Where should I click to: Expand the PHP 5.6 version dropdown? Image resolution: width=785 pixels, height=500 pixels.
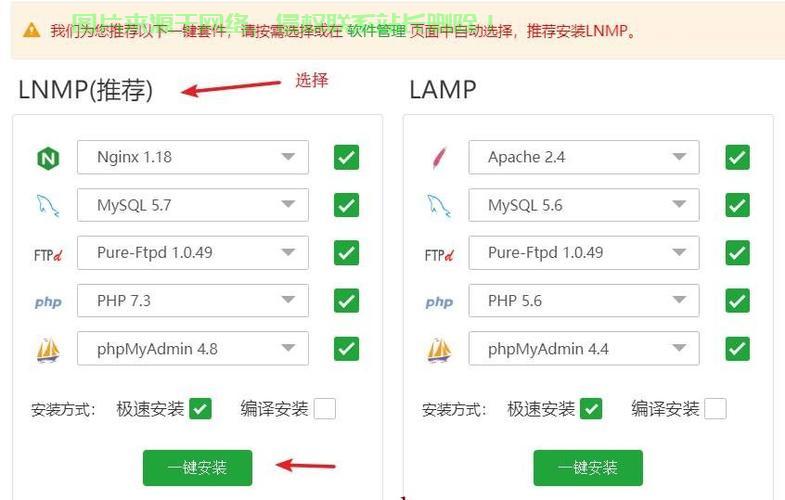click(584, 300)
